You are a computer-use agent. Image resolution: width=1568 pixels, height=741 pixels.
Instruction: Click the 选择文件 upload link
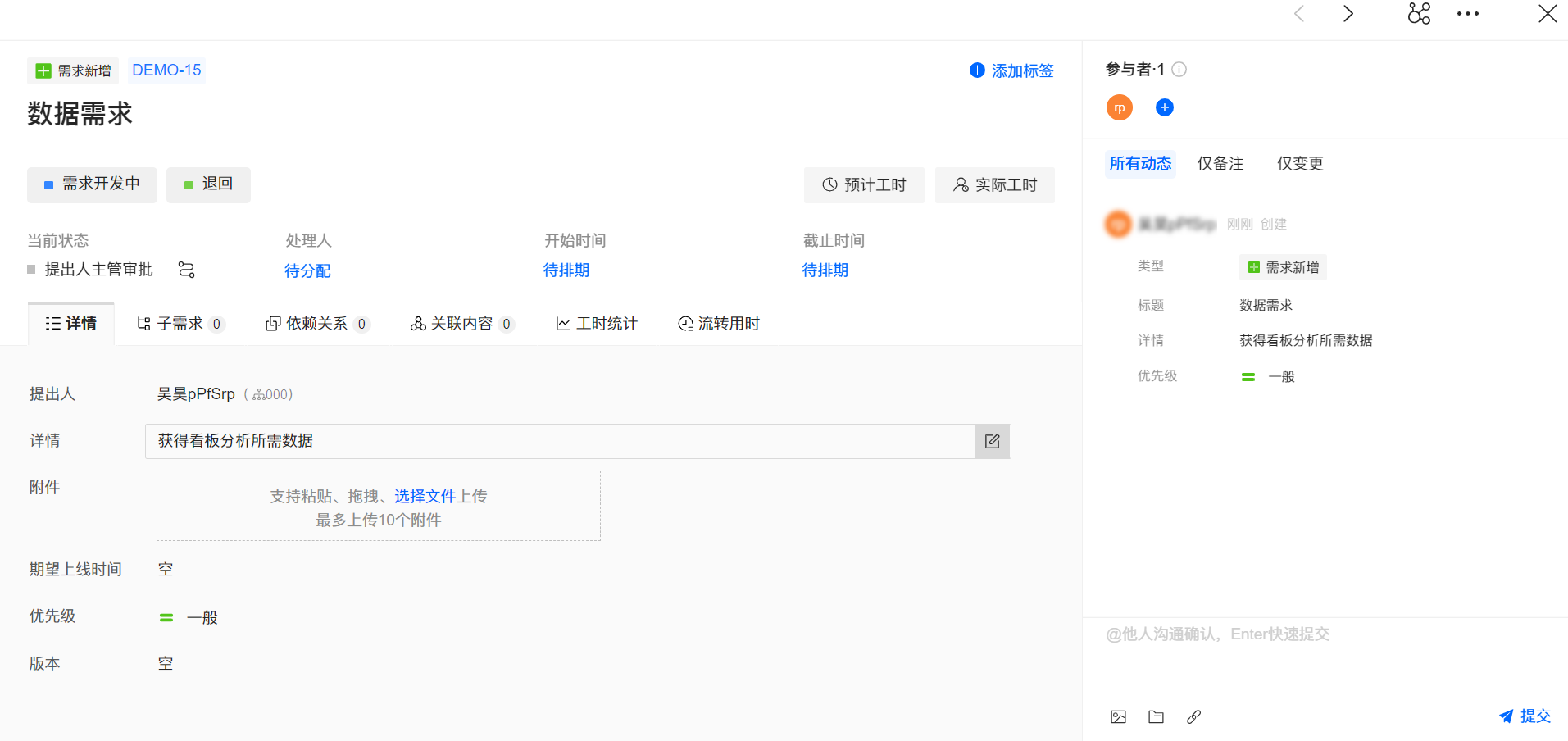tap(425, 496)
